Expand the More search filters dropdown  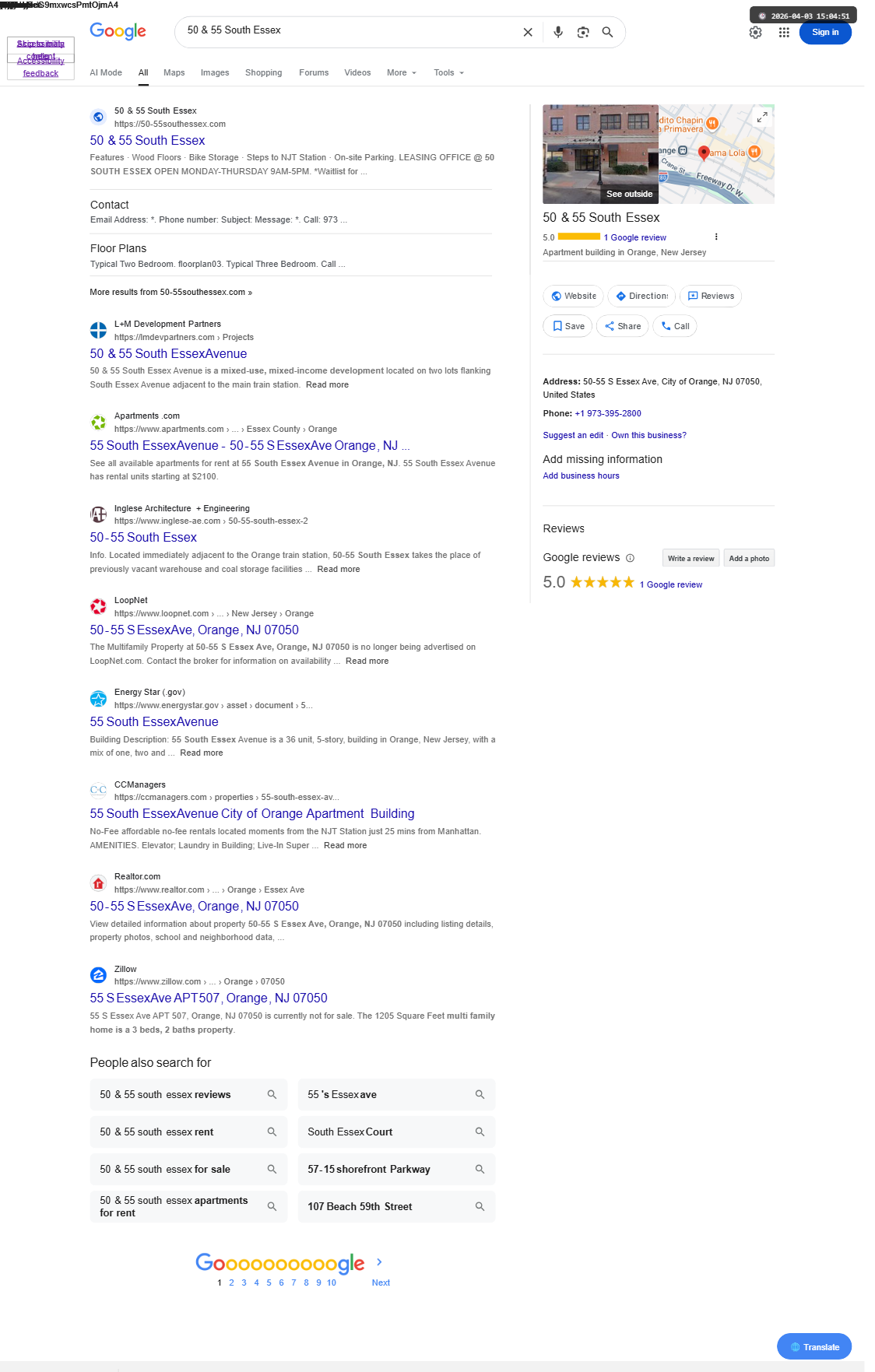pos(402,72)
